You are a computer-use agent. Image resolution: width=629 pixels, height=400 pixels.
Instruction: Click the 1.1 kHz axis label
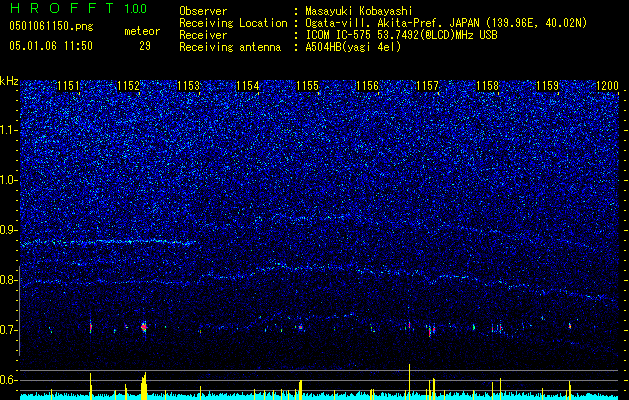coord(9,130)
